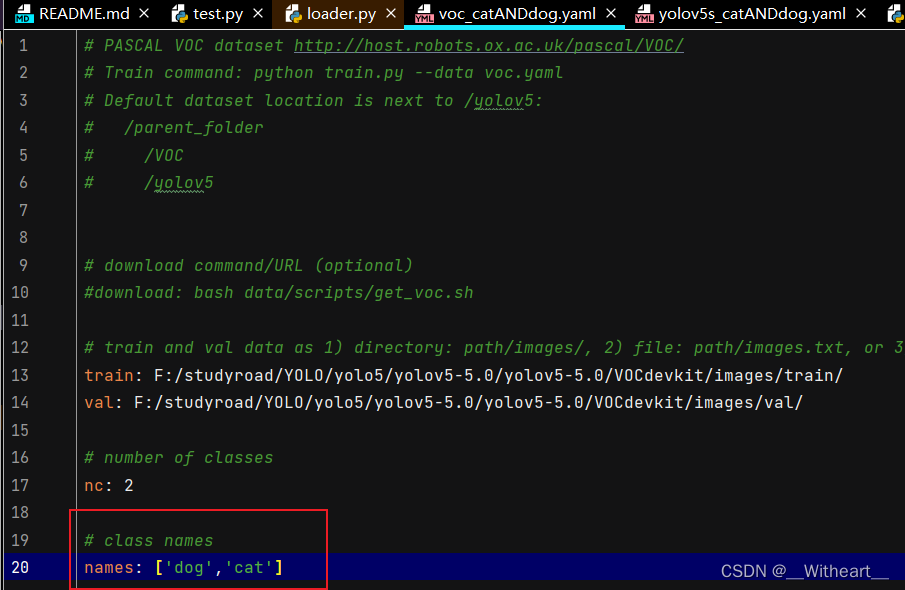Click the val images path value

pos(468,402)
